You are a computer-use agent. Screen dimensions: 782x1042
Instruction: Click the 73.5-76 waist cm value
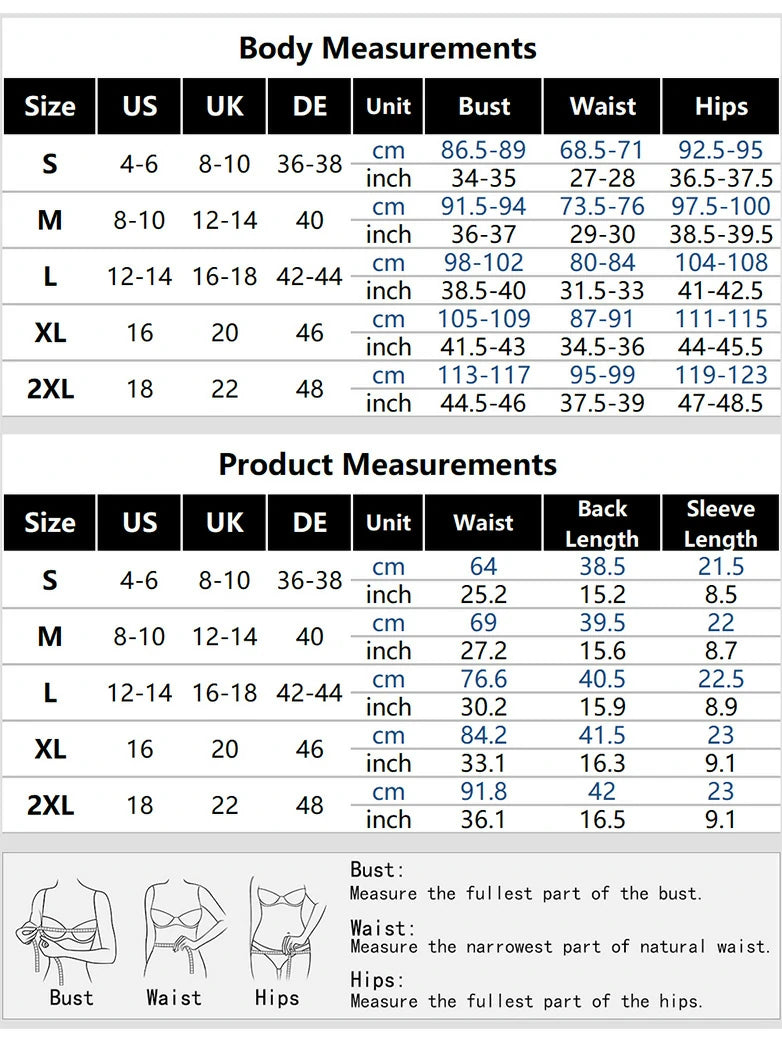point(602,207)
